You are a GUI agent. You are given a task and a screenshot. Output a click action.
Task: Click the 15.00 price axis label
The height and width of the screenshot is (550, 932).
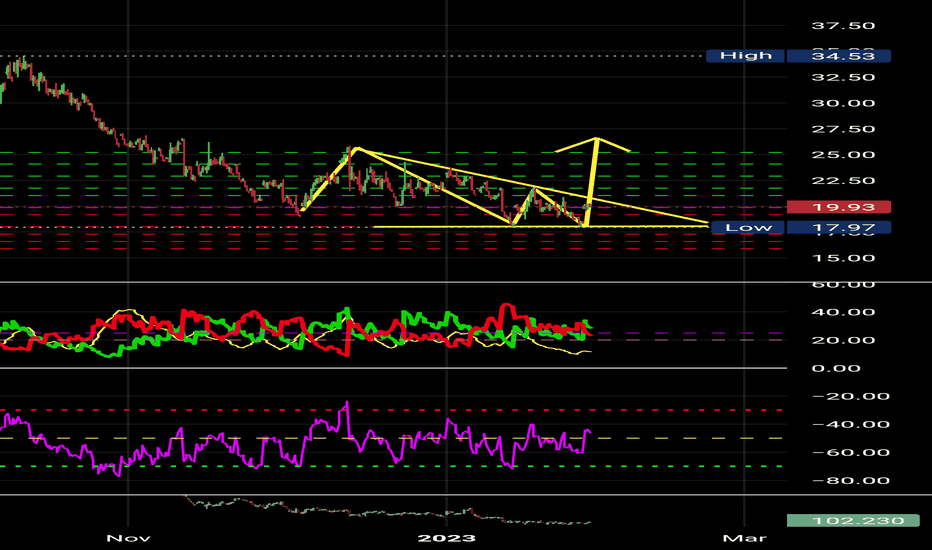[843, 258]
